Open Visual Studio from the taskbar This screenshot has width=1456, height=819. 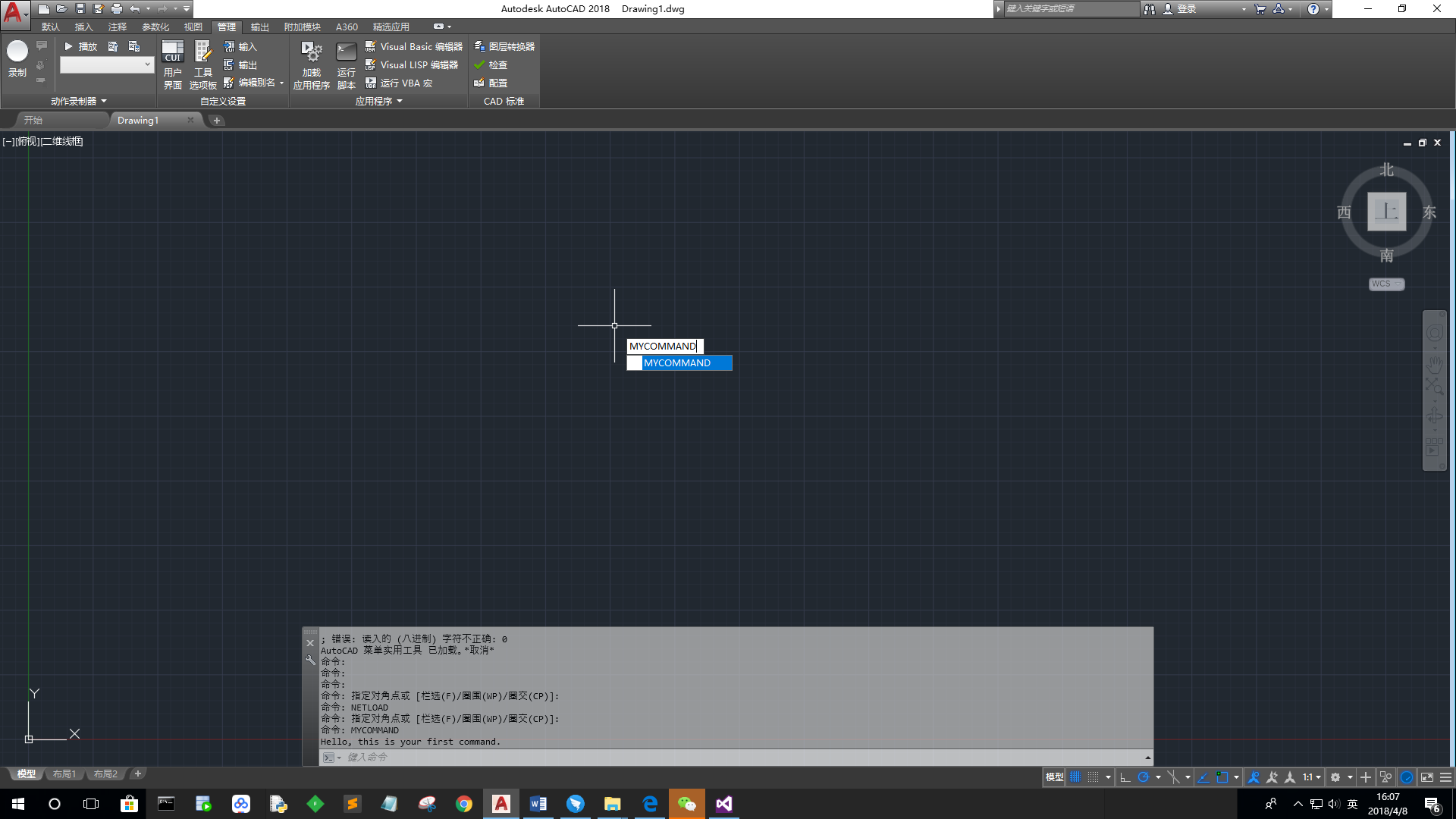pos(723,804)
